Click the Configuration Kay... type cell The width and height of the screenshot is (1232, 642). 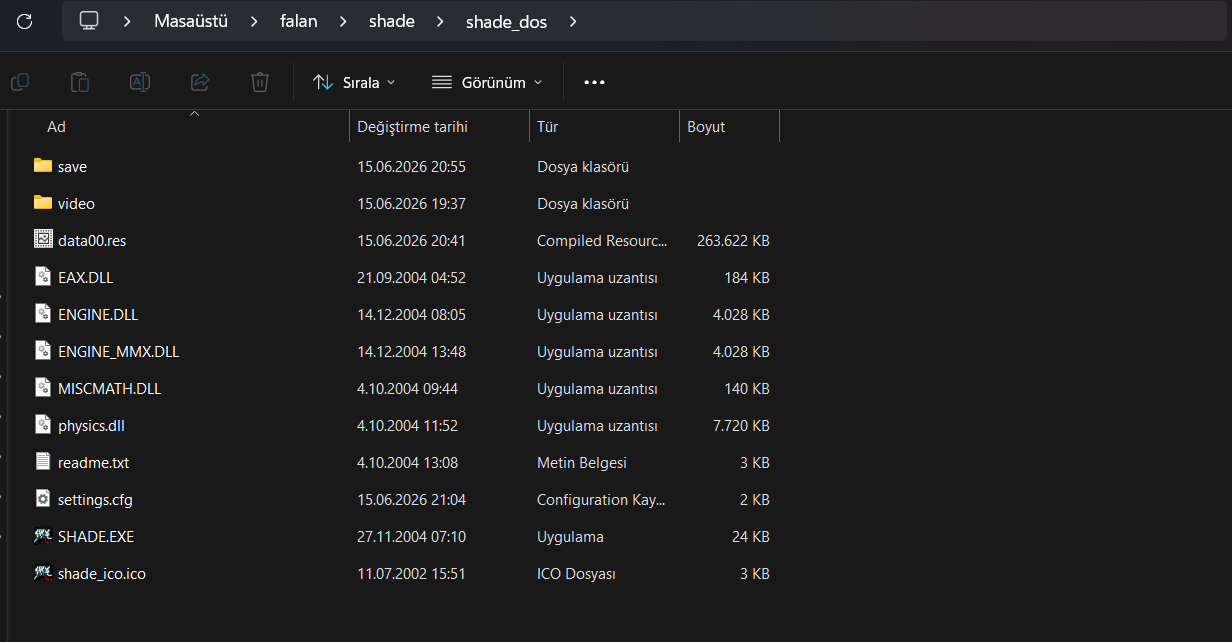[601, 500]
